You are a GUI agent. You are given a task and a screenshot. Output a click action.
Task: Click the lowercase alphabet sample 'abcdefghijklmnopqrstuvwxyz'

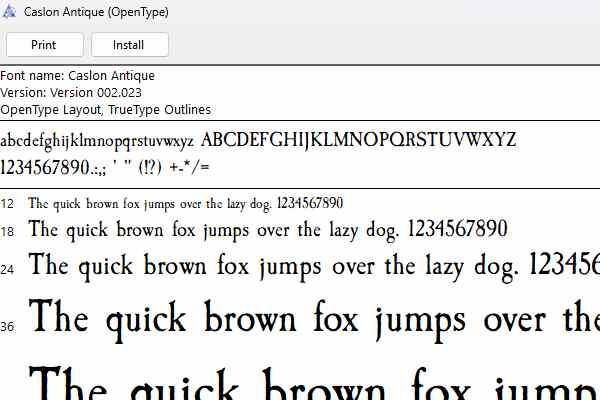(97, 141)
